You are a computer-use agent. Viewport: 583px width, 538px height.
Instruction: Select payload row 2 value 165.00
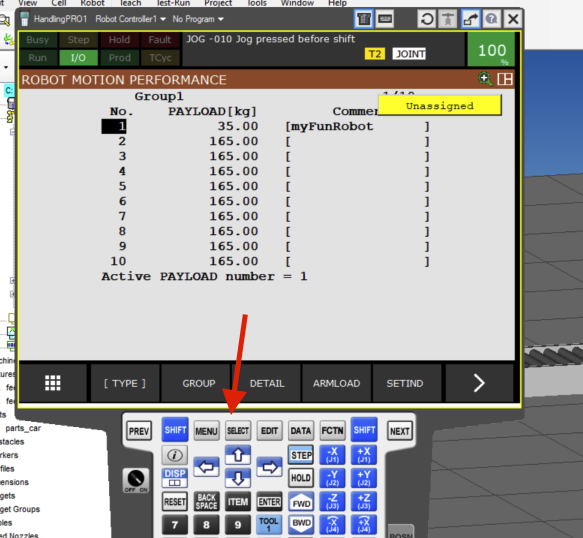(x=233, y=141)
